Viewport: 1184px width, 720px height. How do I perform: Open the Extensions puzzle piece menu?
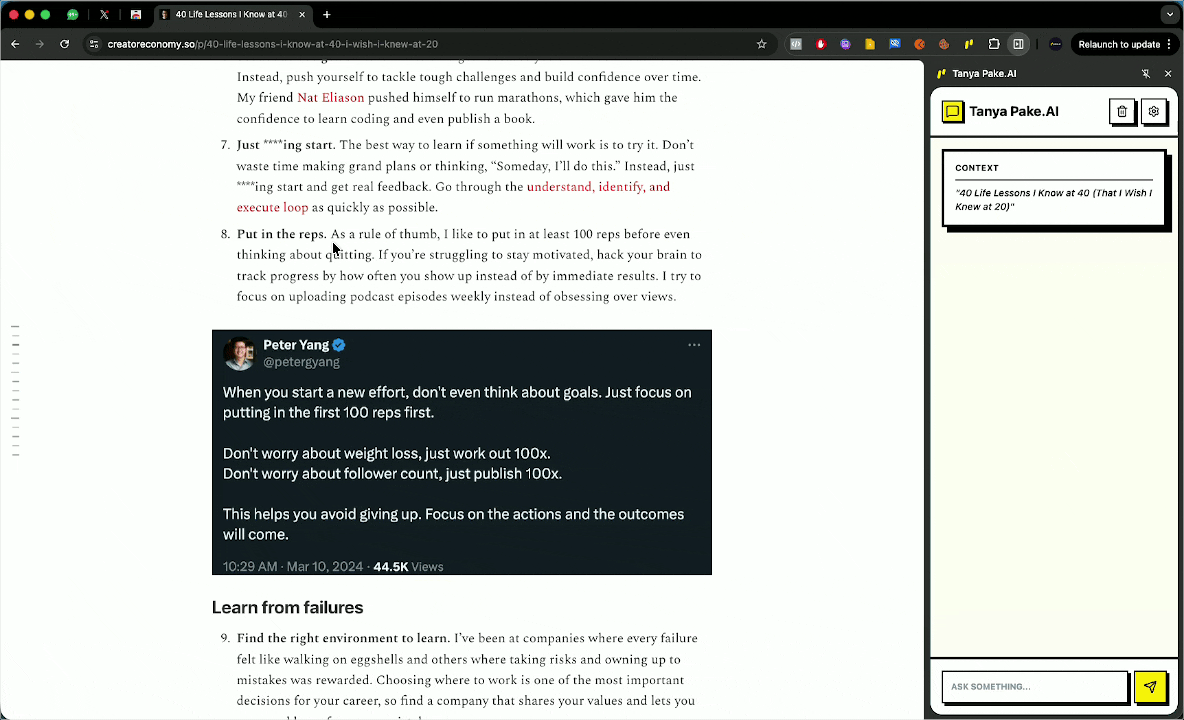(994, 44)
